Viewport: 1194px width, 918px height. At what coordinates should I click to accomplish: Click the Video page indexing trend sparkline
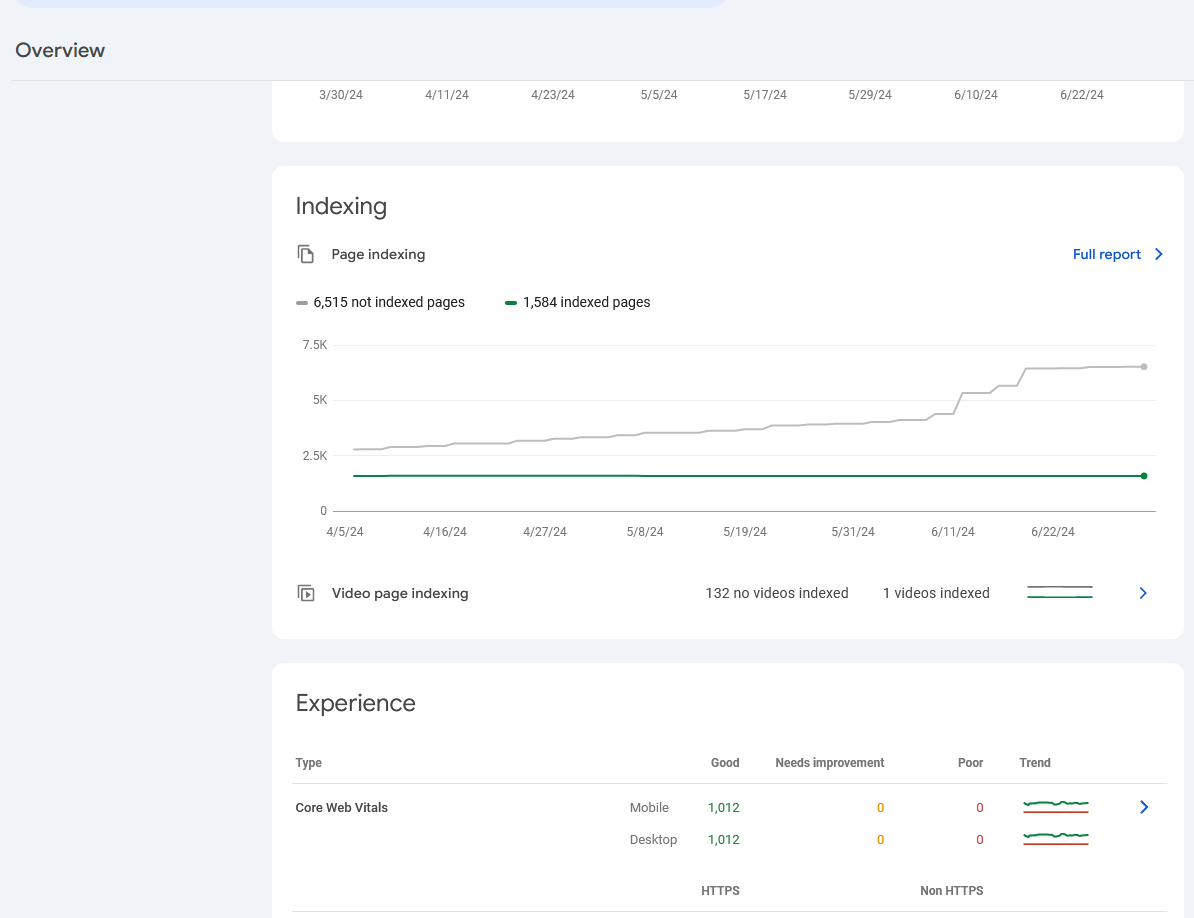pyautogui.click(x=1059, y=593)
